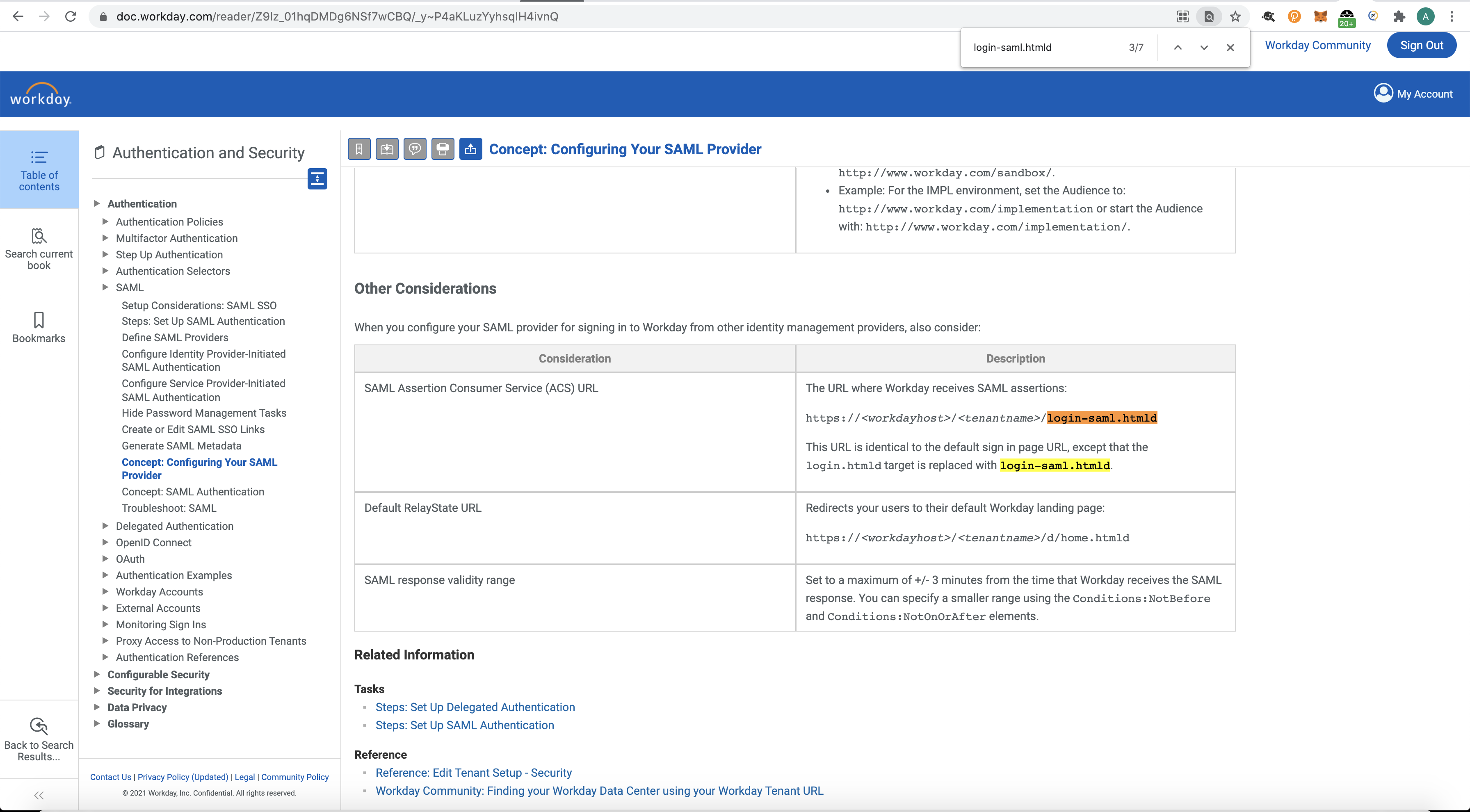This screenshot has width=1470, height=812.
Task: Click the Sign Out button
Action: pyautogui.click(x=1421, y=45)
